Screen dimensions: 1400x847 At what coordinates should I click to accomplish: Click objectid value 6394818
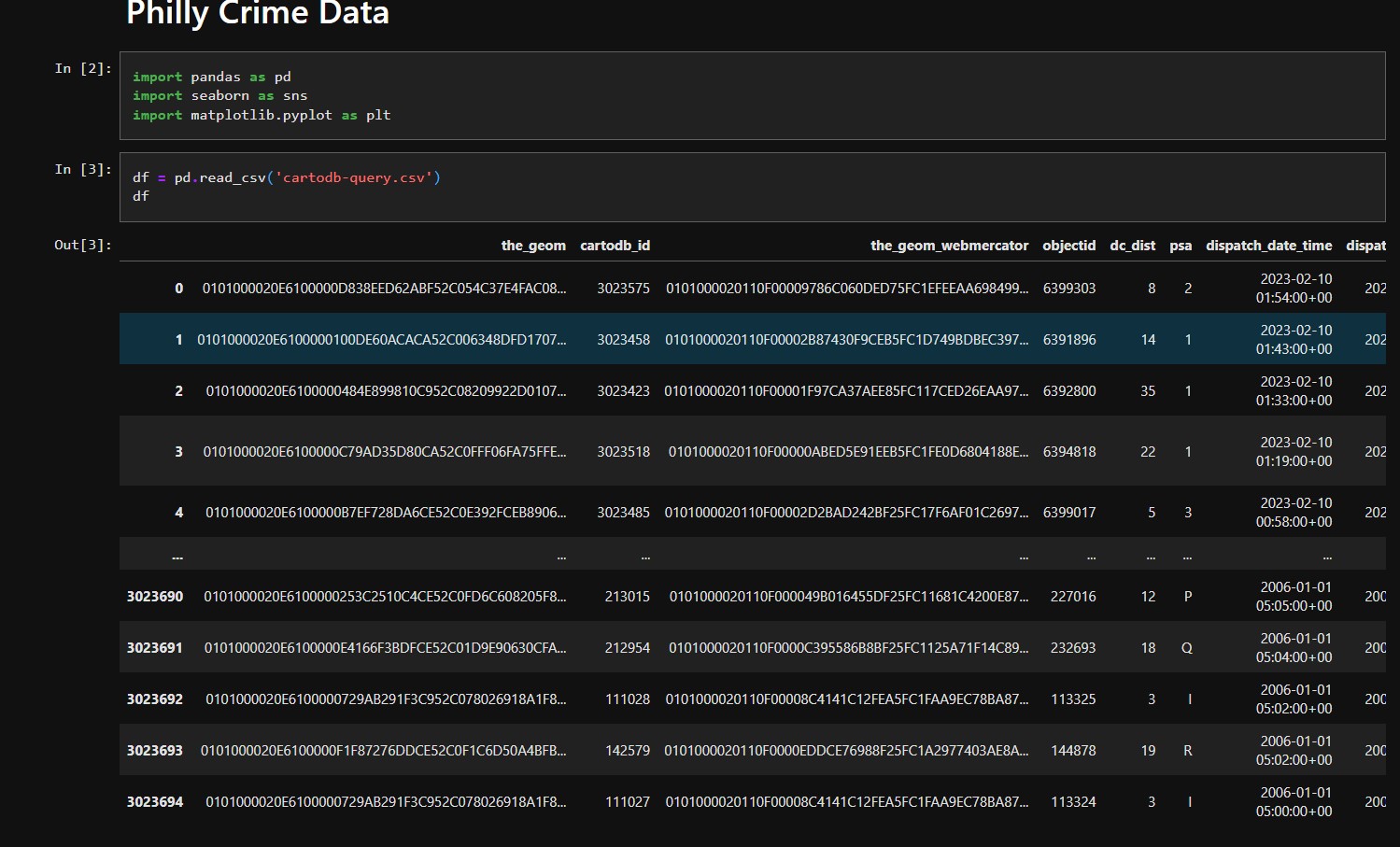(x=1069, y=452)
